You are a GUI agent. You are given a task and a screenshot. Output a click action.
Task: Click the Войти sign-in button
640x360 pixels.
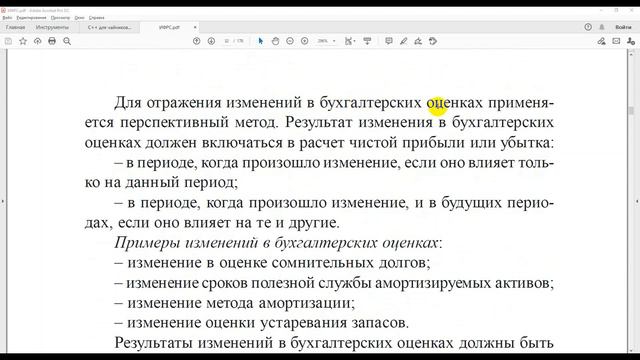click(623, 27)
